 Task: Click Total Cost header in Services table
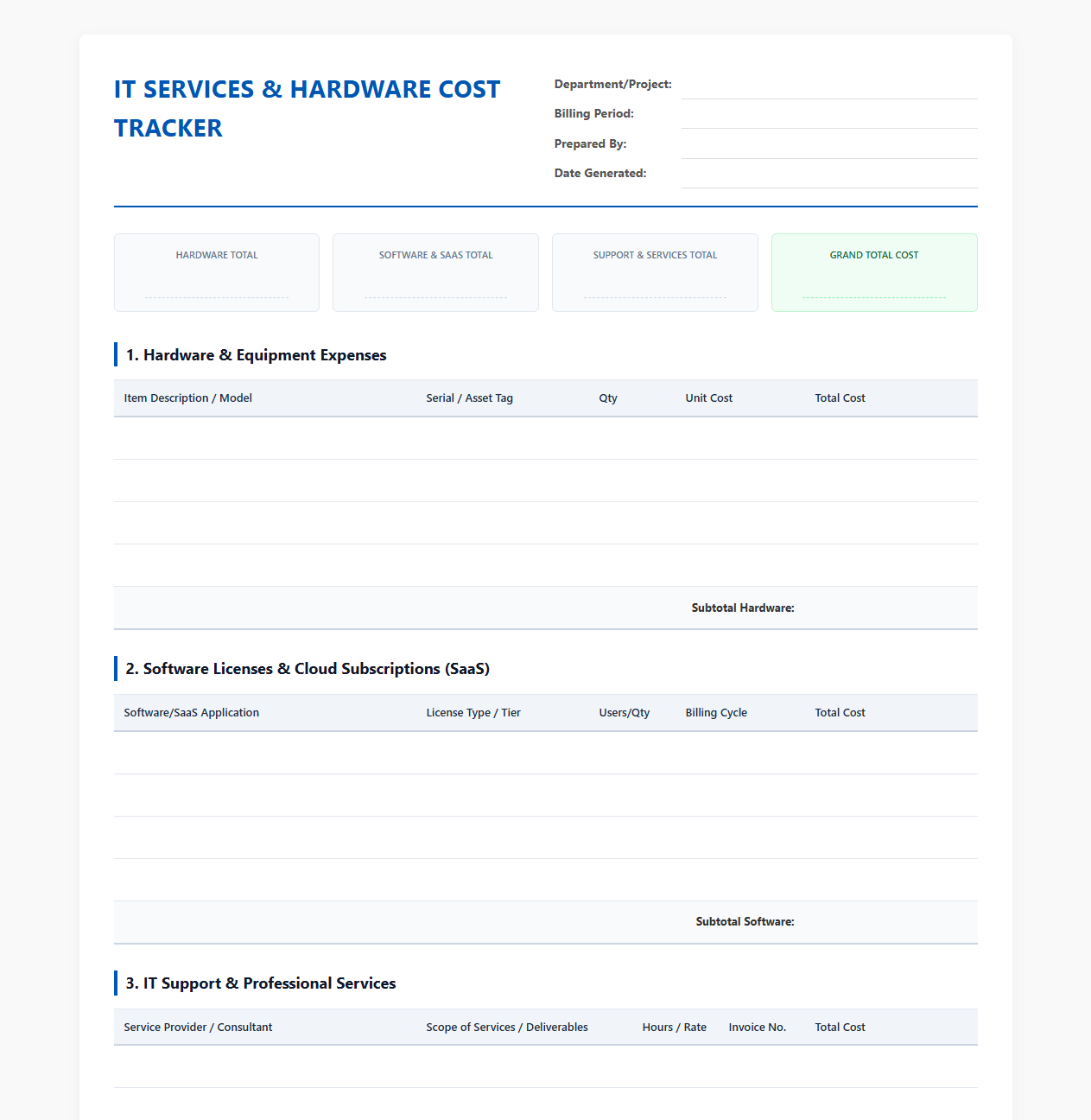(x=840, y=1028)
